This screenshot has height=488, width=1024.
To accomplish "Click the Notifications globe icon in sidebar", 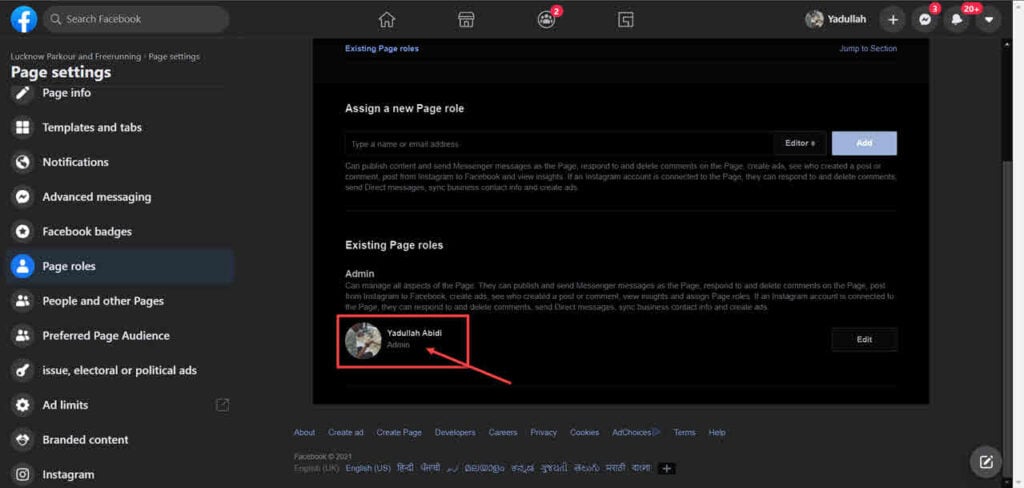I will (23, 162).
